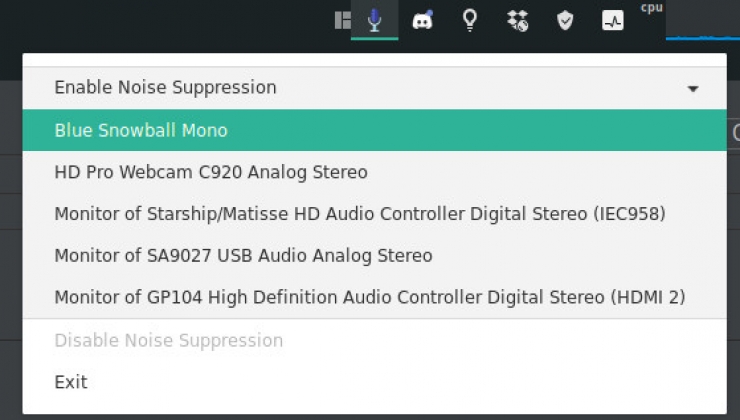Screen dimensions: 740x420
Task: Exit the noise suppression tray app
Action: pos(374,382)
